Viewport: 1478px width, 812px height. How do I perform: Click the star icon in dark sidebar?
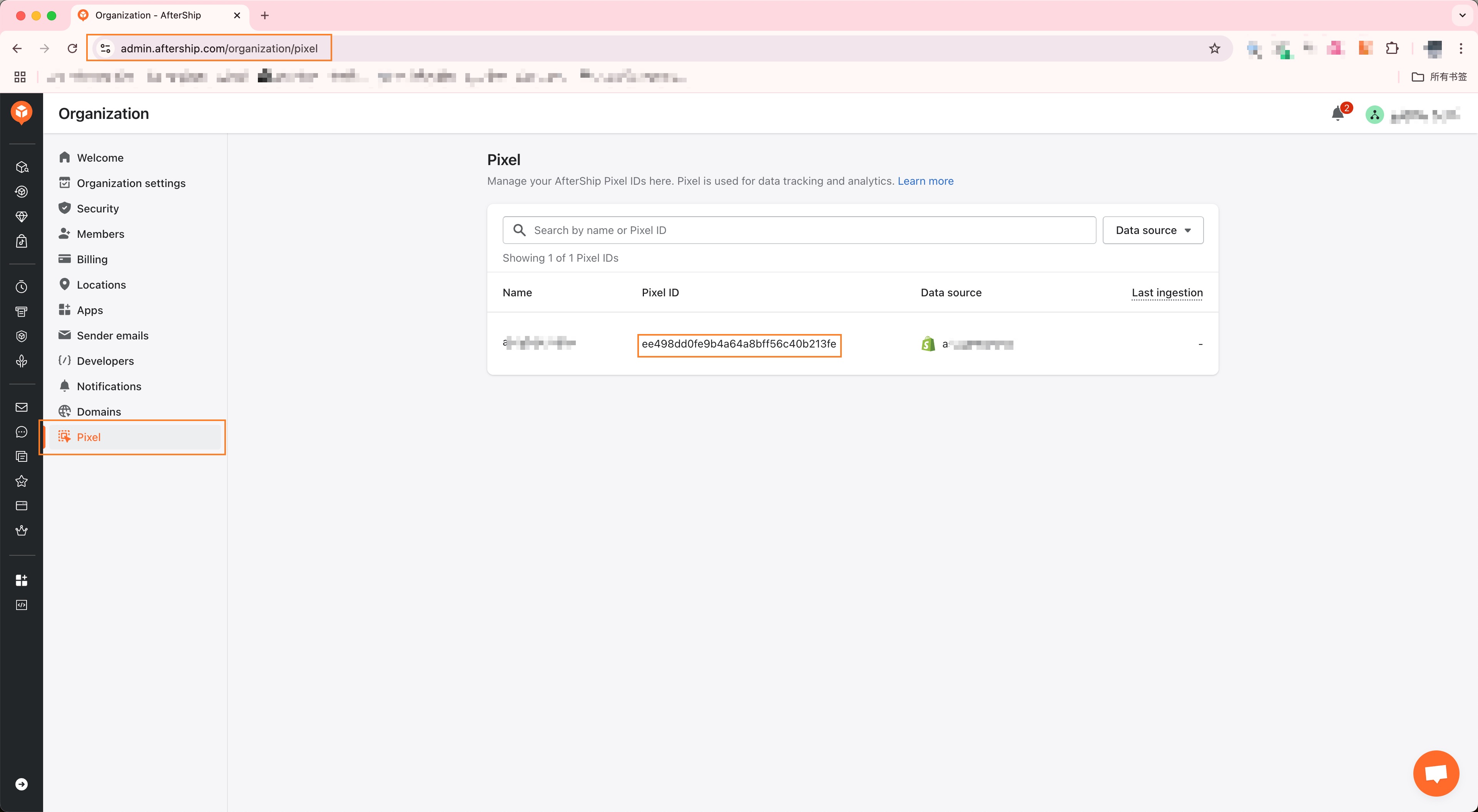pos(21,481)
